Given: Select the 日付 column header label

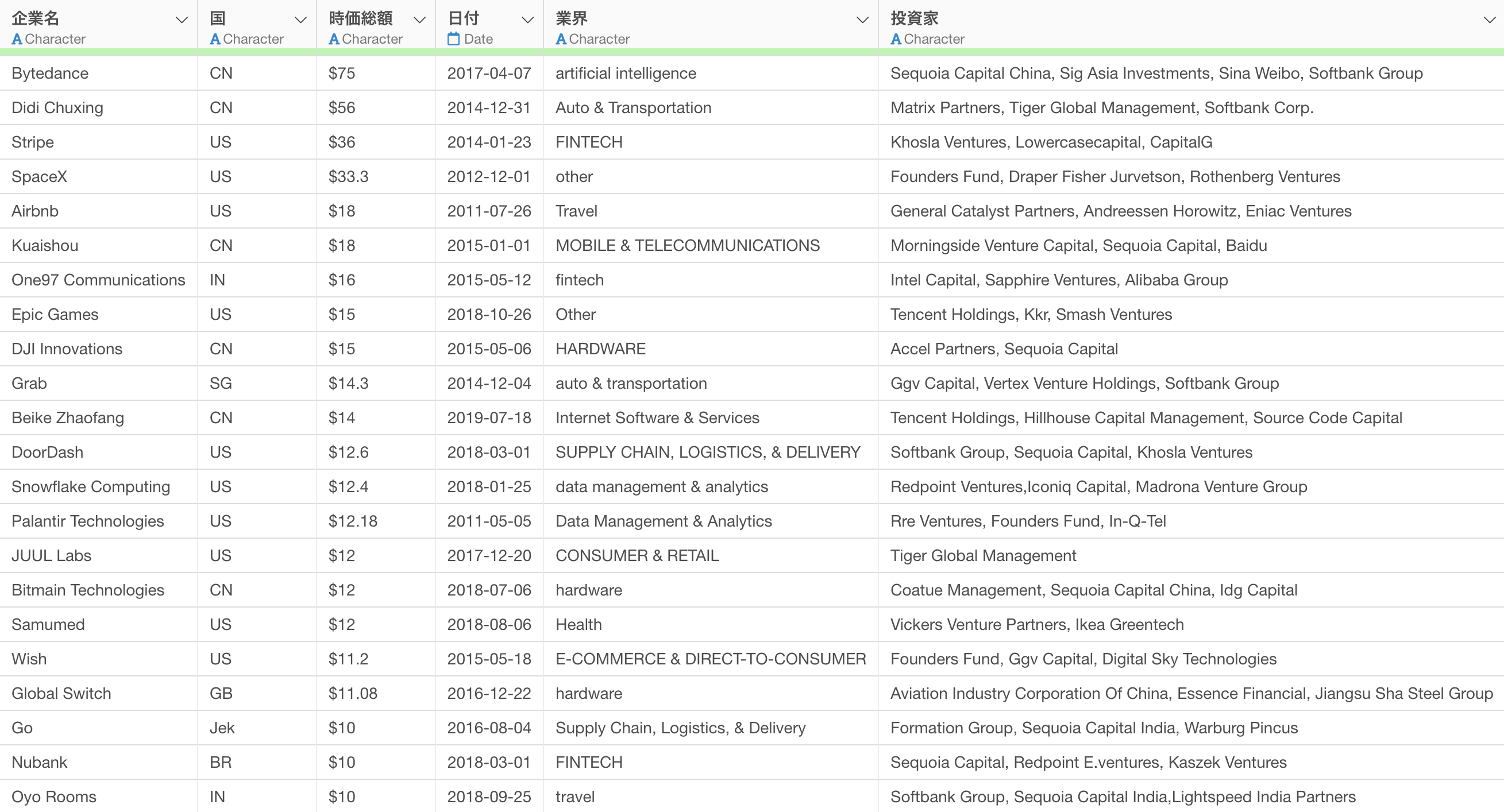Looking at the screenshot, I should (x=464, y=18).
